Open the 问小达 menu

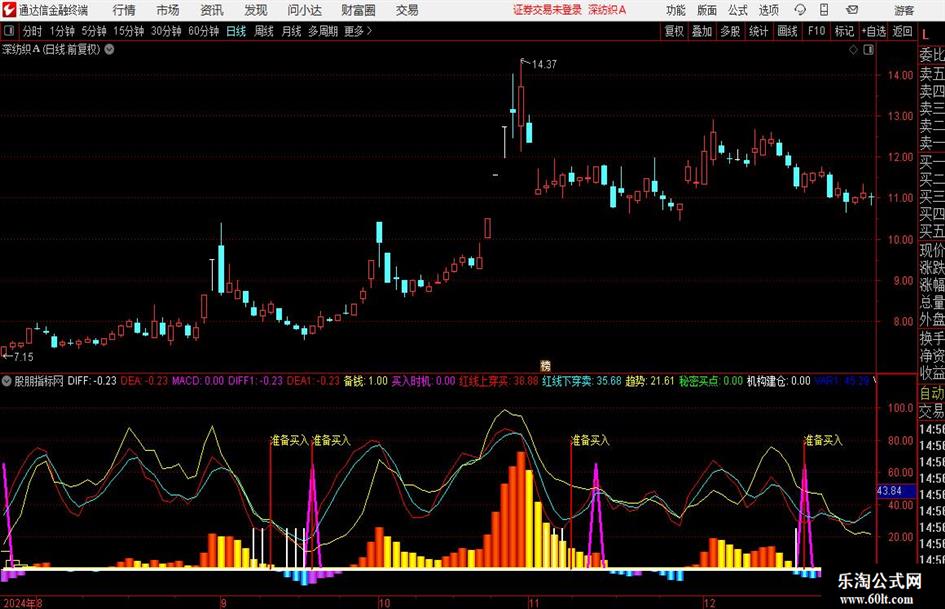(304, 10)
